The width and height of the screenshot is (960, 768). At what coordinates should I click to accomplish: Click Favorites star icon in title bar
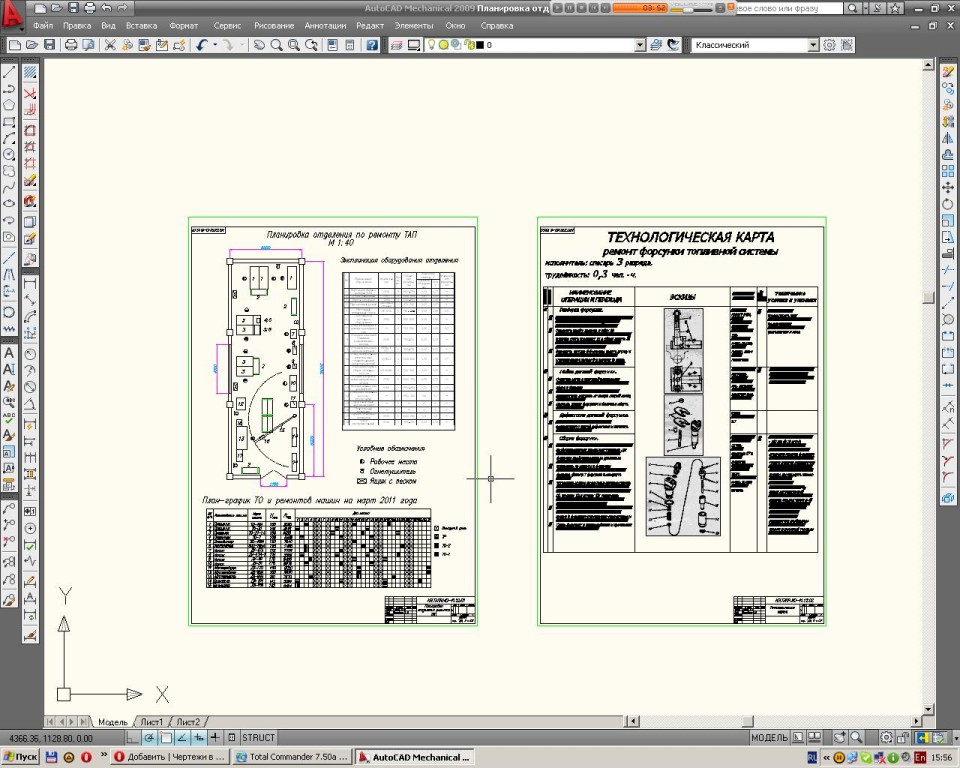pyautogui.click(x=895, y=8)
